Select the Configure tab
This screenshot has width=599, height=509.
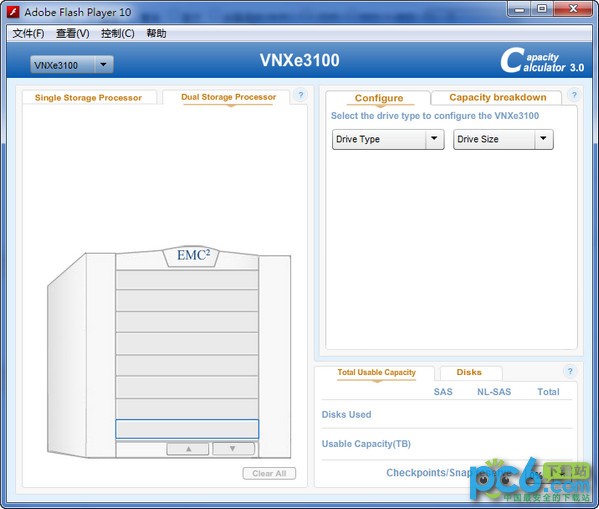pos(379,98)
